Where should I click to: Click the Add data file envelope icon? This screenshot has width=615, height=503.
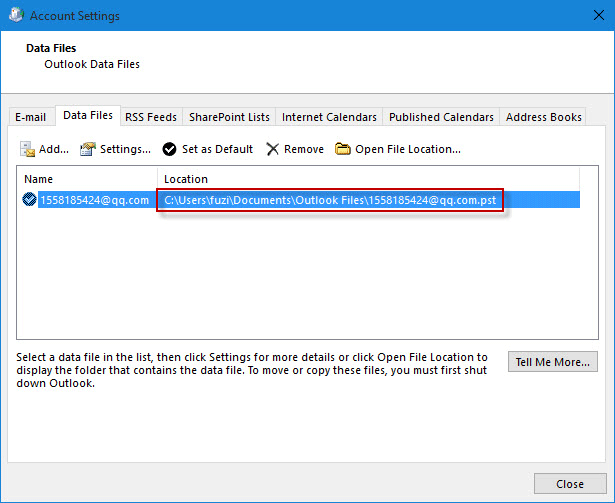click(27, 149)
